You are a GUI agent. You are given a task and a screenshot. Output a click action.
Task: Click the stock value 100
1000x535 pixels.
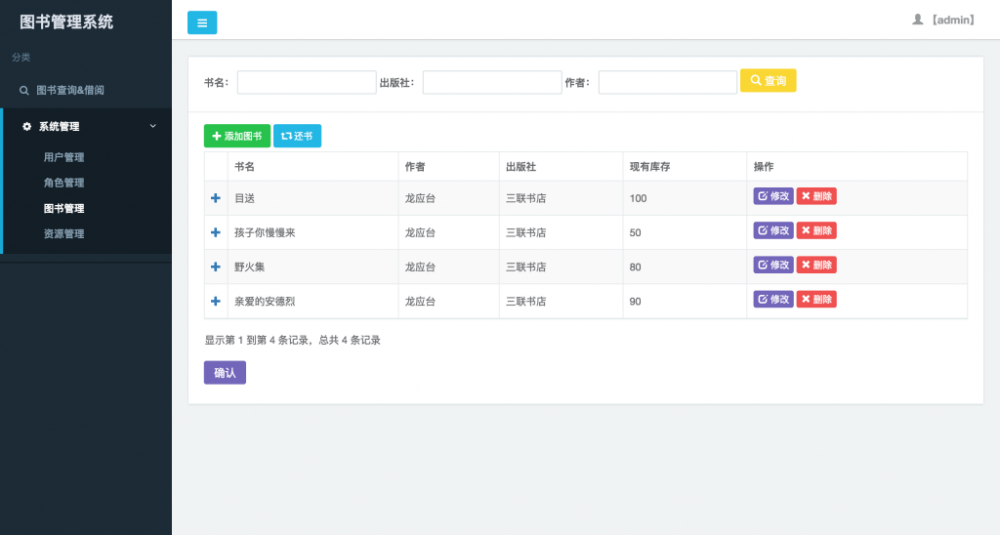coord(638,198)
